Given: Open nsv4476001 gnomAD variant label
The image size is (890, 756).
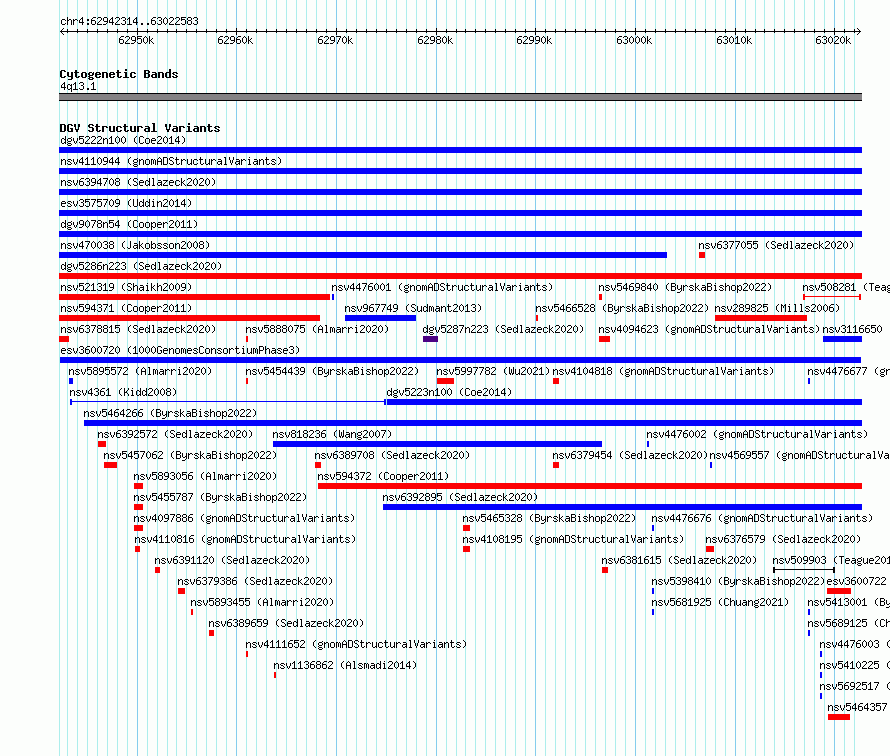Looking at the screenshot, I should pos(442,287).
